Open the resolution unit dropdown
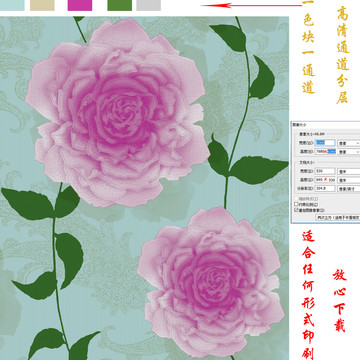Screen dimensions: 360x360 [x=349, y=189]
